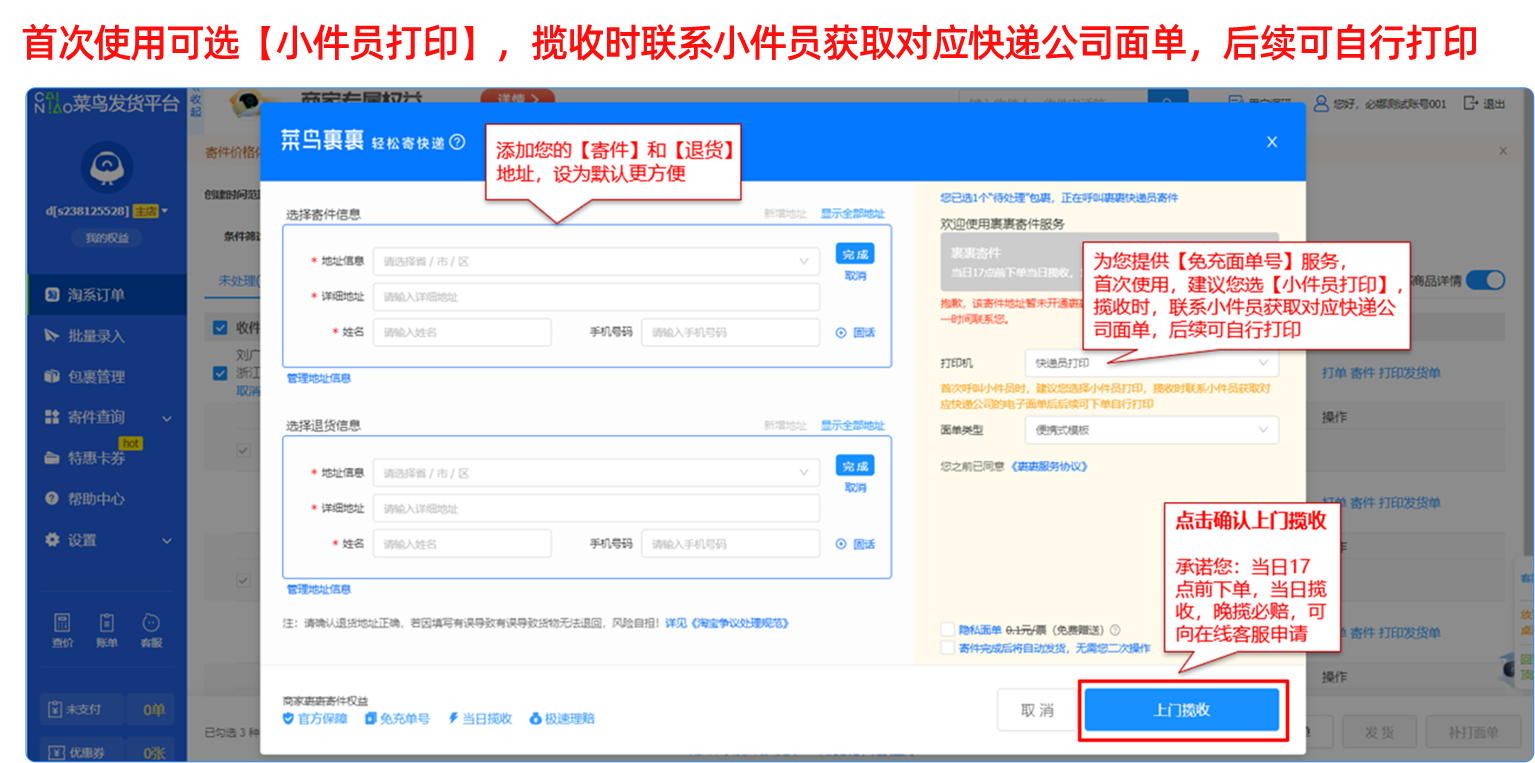Screen dimensions: 1535x763
Task: Open 客服 customer service icon
Action: (151, 623)
